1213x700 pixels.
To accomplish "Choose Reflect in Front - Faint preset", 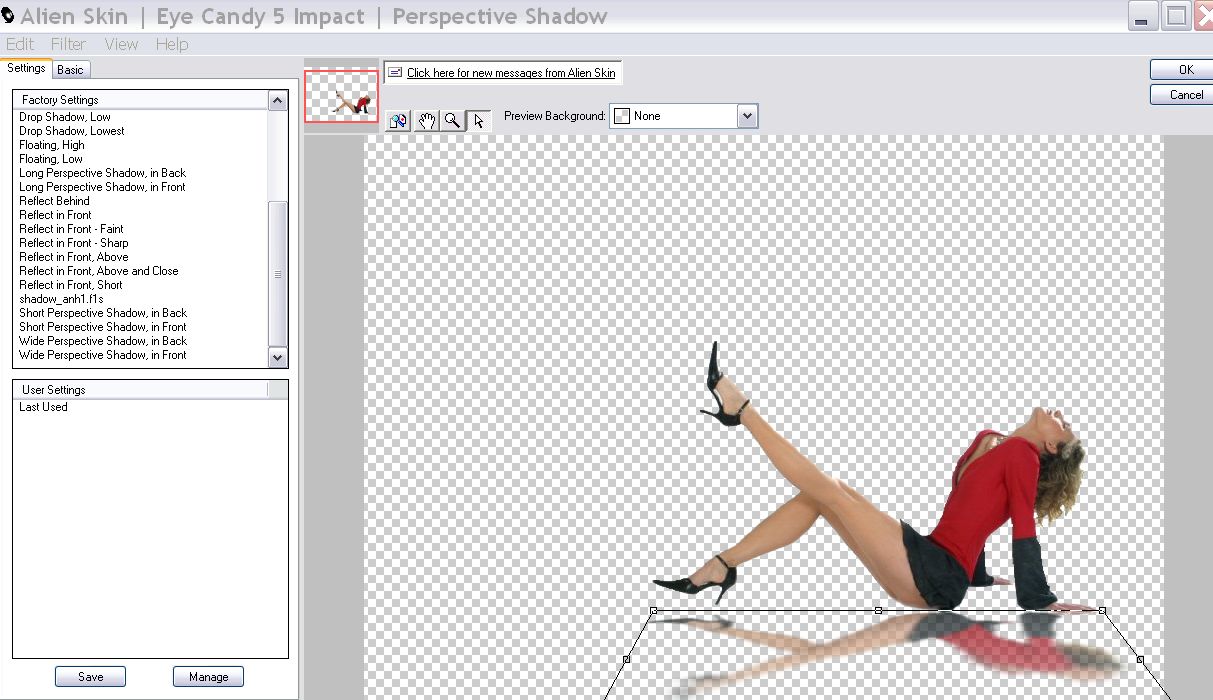I will (x=71, y=229).
